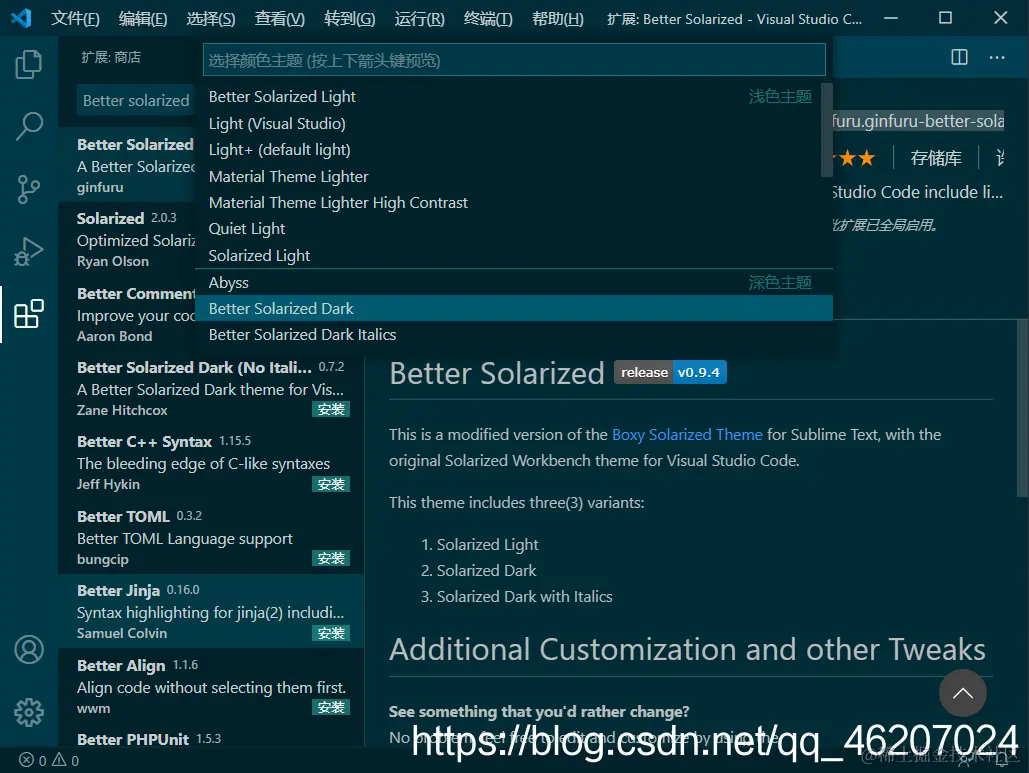1029x773 pixels.
Task: Split the editor to the right
Action: click(x=959, y=58)
